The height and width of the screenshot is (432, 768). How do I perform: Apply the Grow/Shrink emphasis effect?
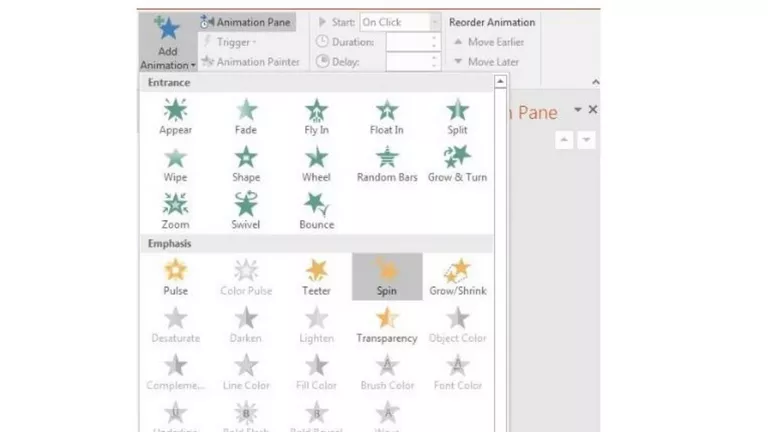[x=457, y=277]
